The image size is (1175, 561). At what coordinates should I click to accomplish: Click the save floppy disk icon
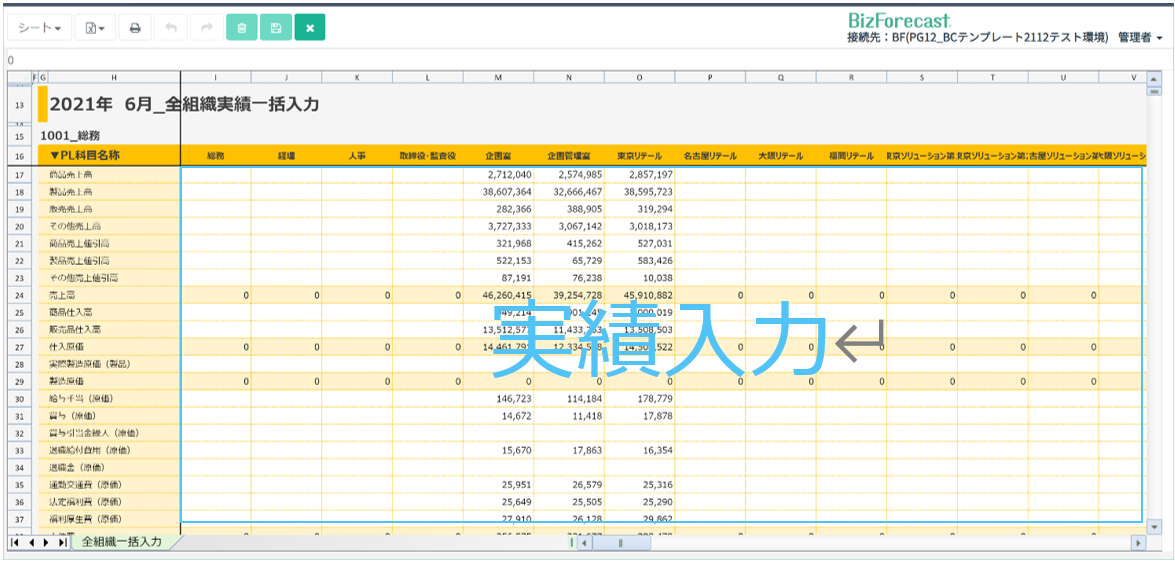pyautogui.click(x=275, y=28)
